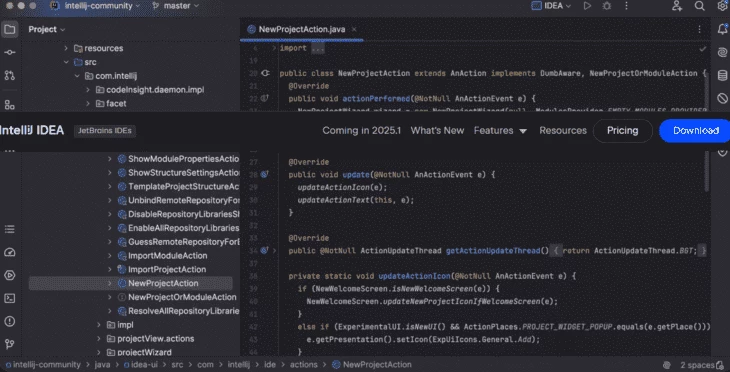Viewport: 730px width, 372px height.
Task: Click the Run button in the top toolbar
Action: 588,6
